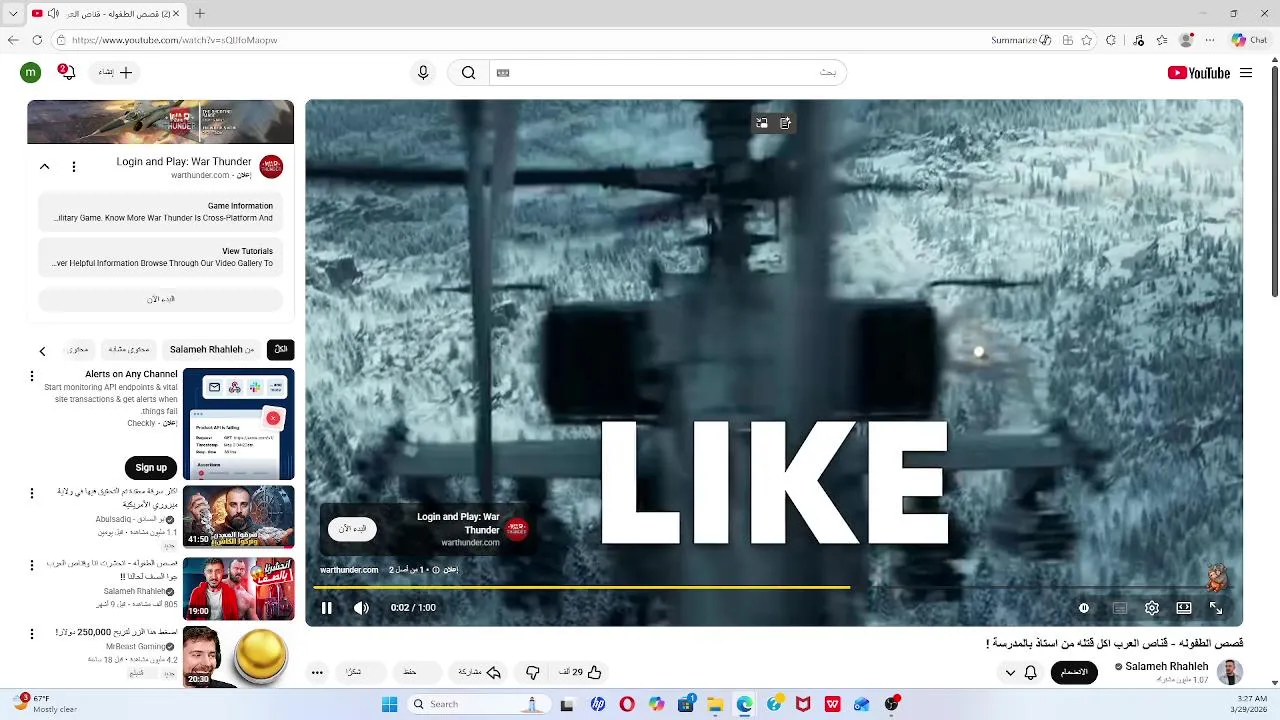Click the Share (مشاركة) button

tap(479, 672)
